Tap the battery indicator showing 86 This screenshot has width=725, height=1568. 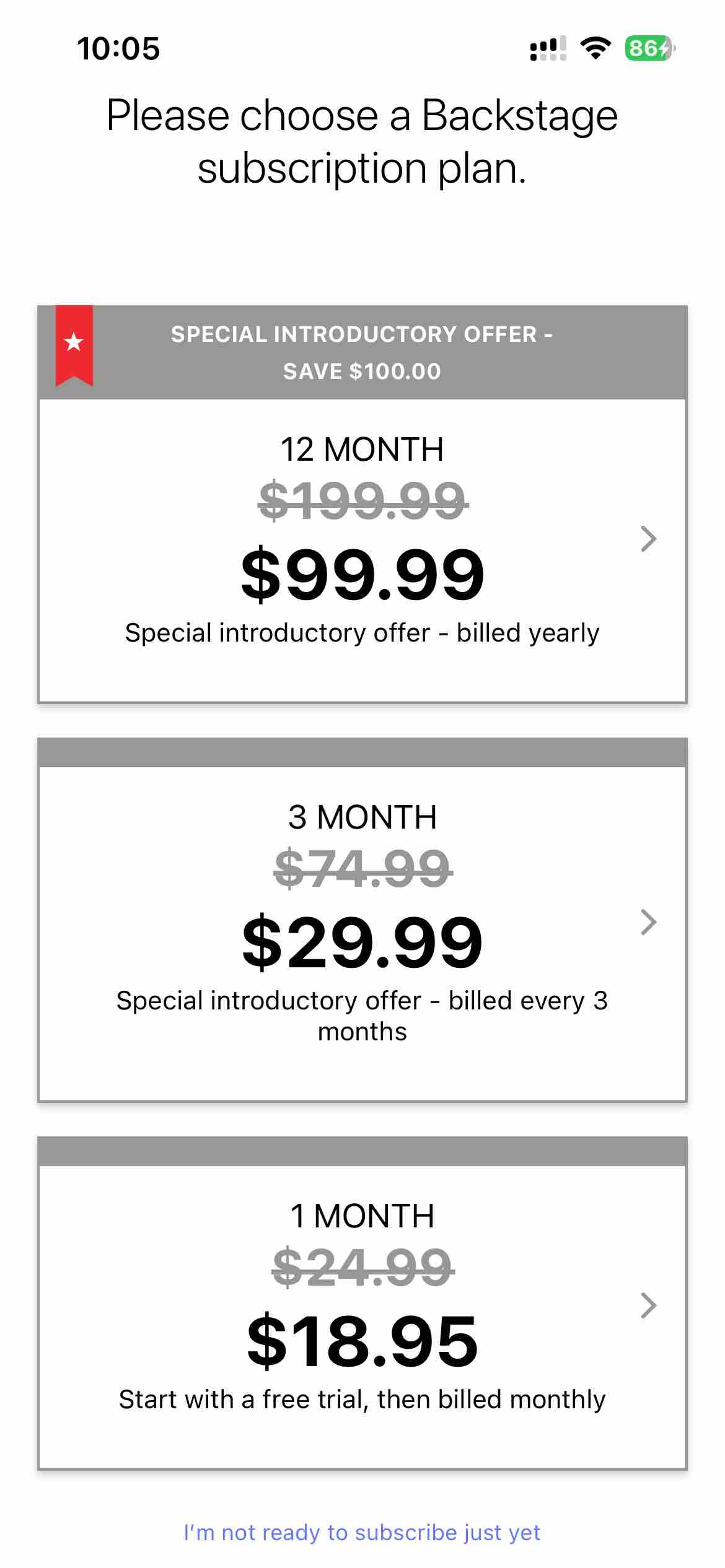[649, 48]
